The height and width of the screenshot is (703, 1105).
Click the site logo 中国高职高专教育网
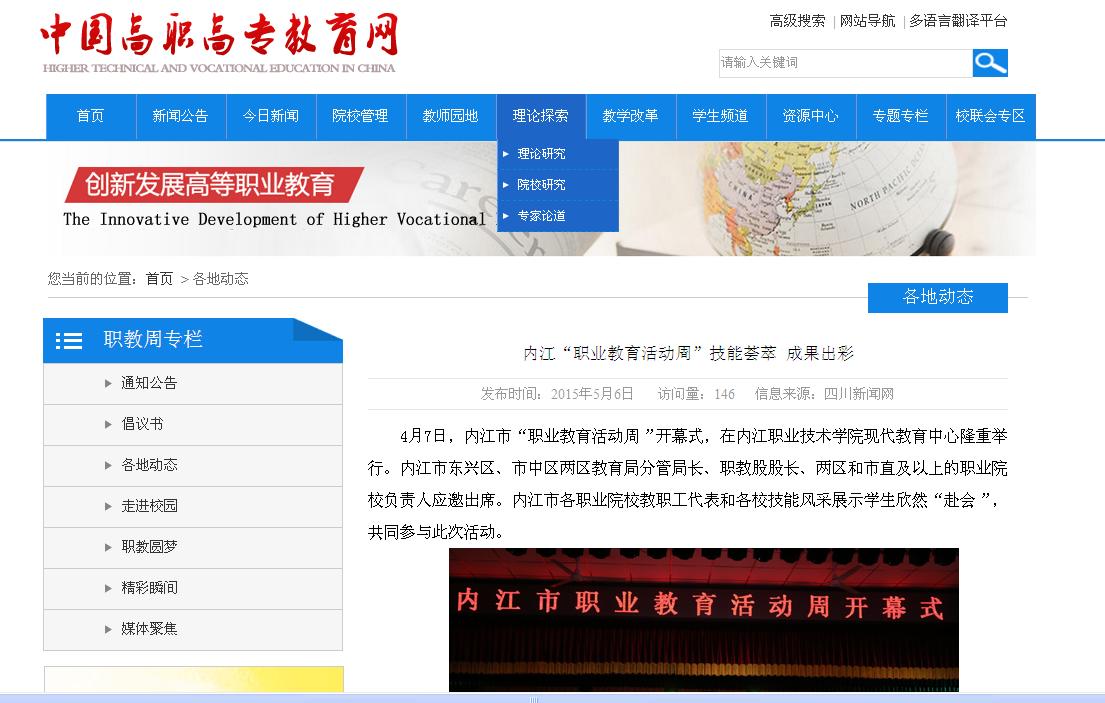(219, 35)
